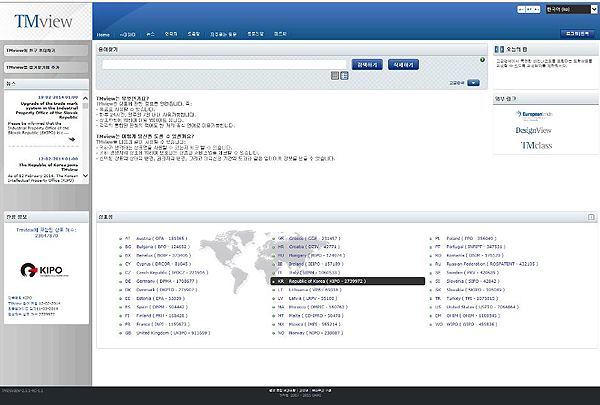Open the Slovak Republic trade mark upgrade news
This screenshot has height=405, width=600.
(x=49, y=110)
